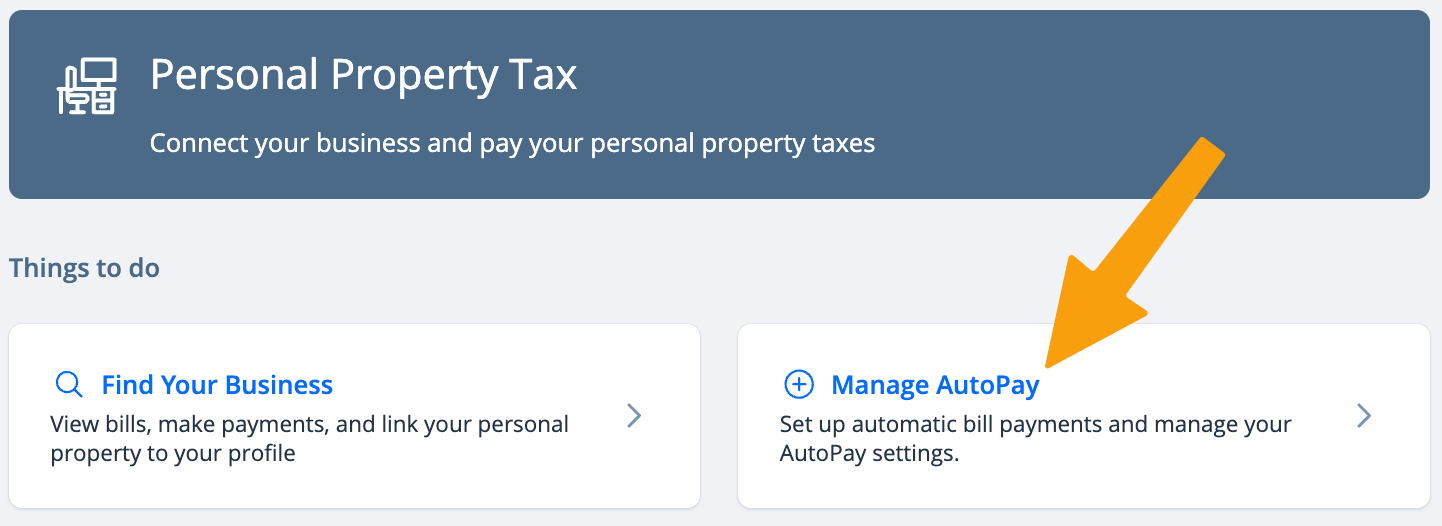Click 'property to your profile' text line
Viewport: 1442px width, 526px height.
[x=173, y=453]
